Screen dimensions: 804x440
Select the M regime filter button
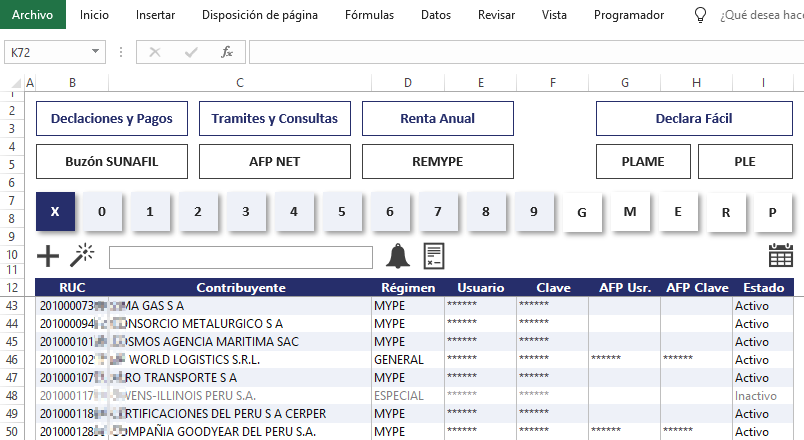click(x=630, y=212)
